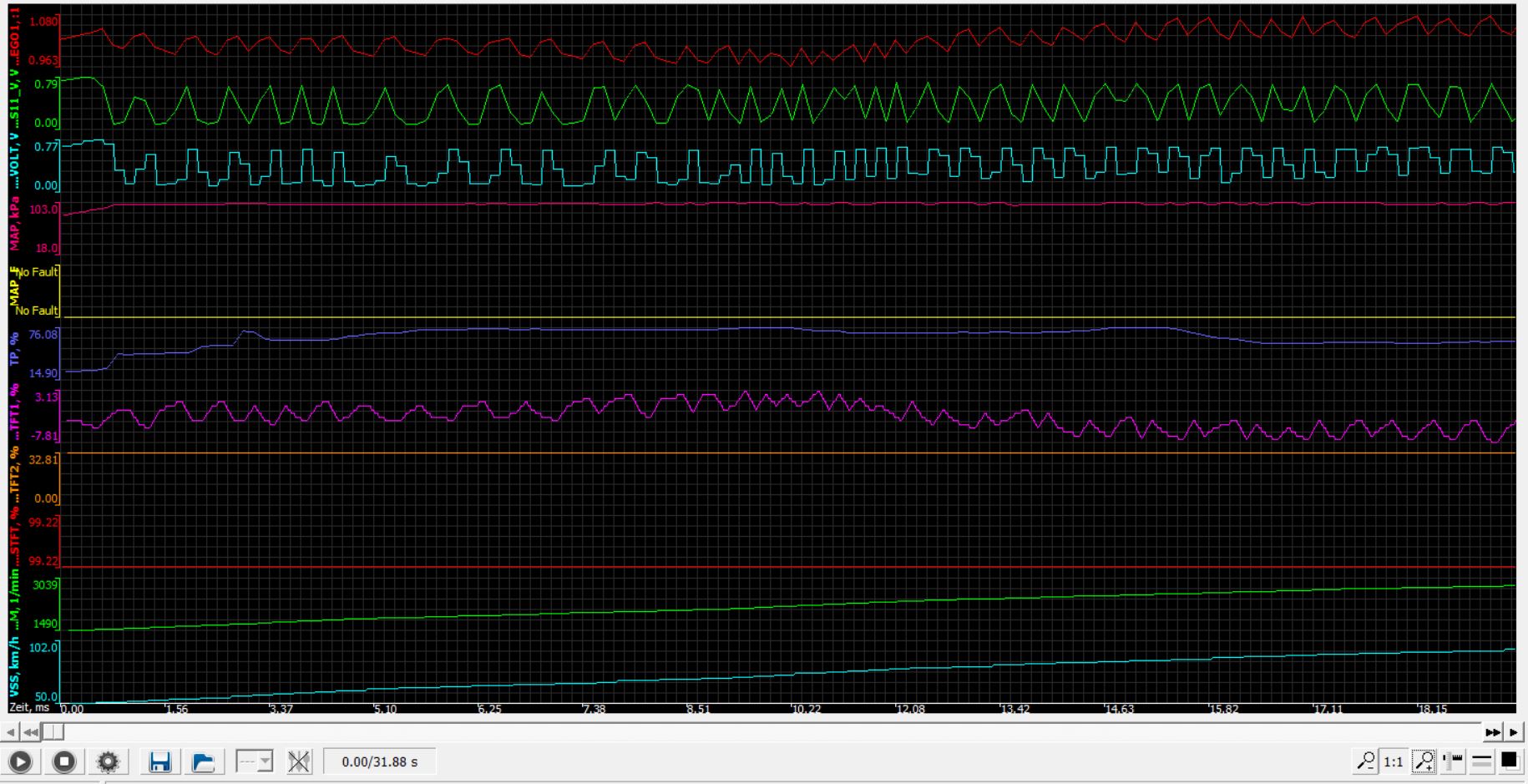
Task: Toggle the black/white background color icon
Action: coord(1510,761)
